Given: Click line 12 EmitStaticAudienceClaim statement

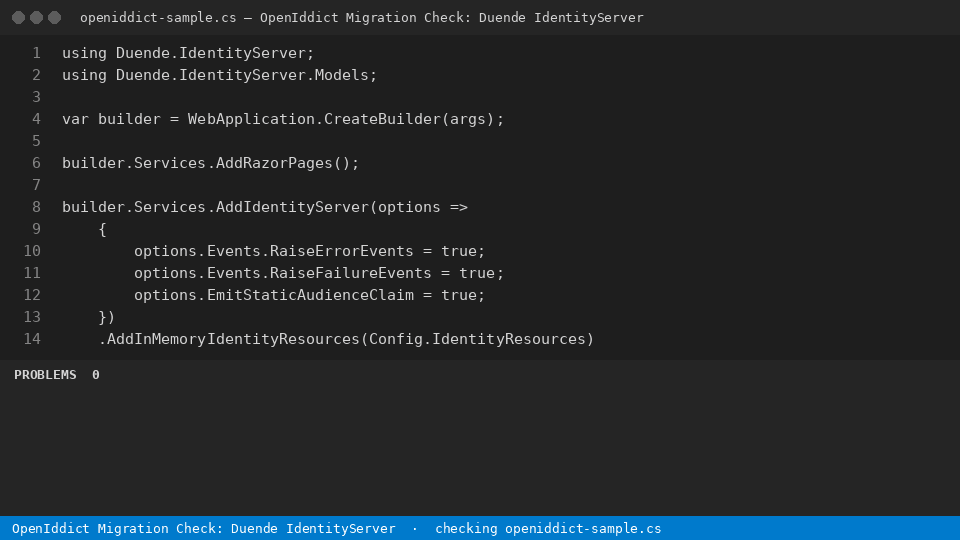Looking at the screenshot, I should point(309,296).
